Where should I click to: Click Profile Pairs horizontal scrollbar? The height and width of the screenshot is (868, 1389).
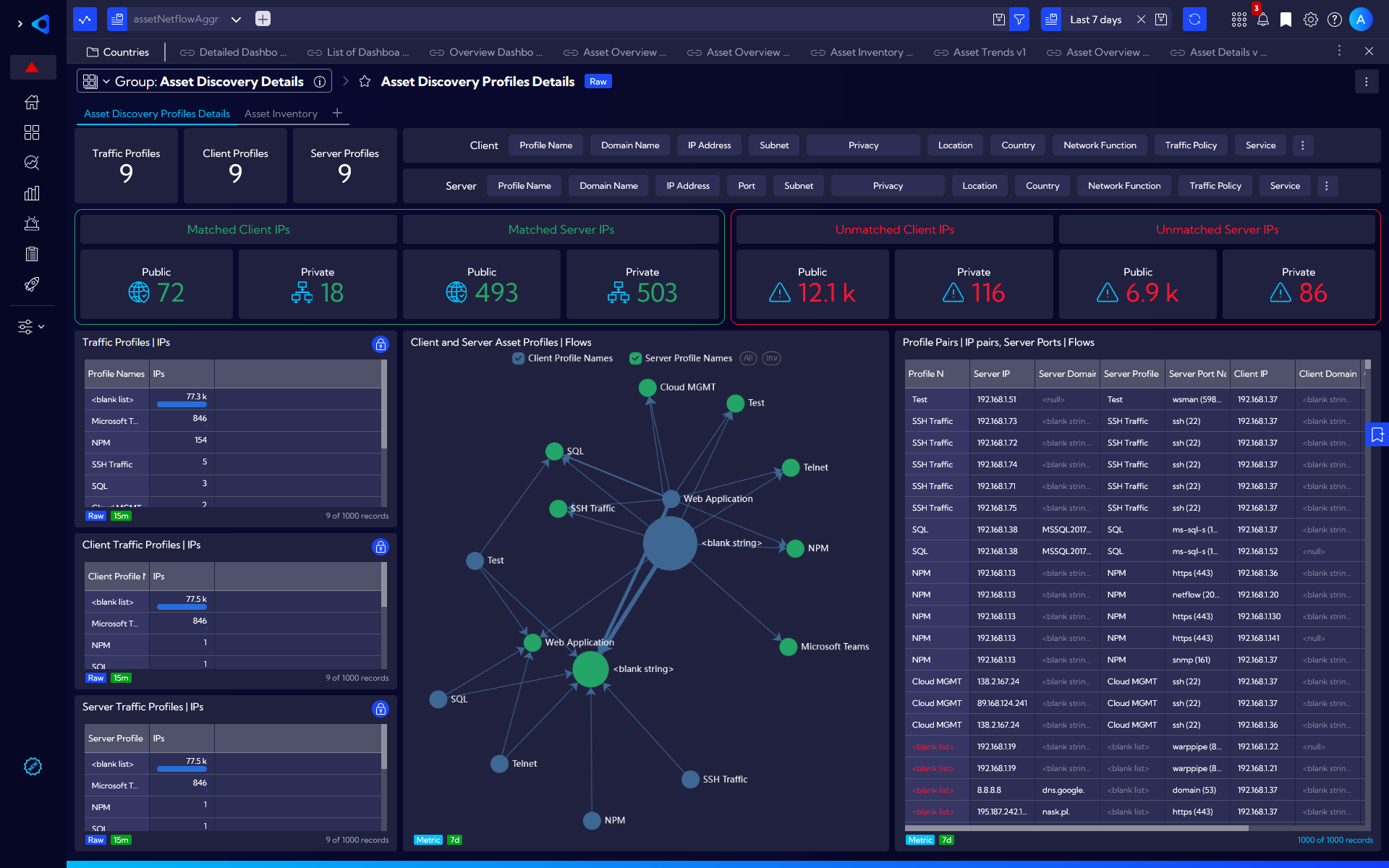click(x=1076, y=827)
